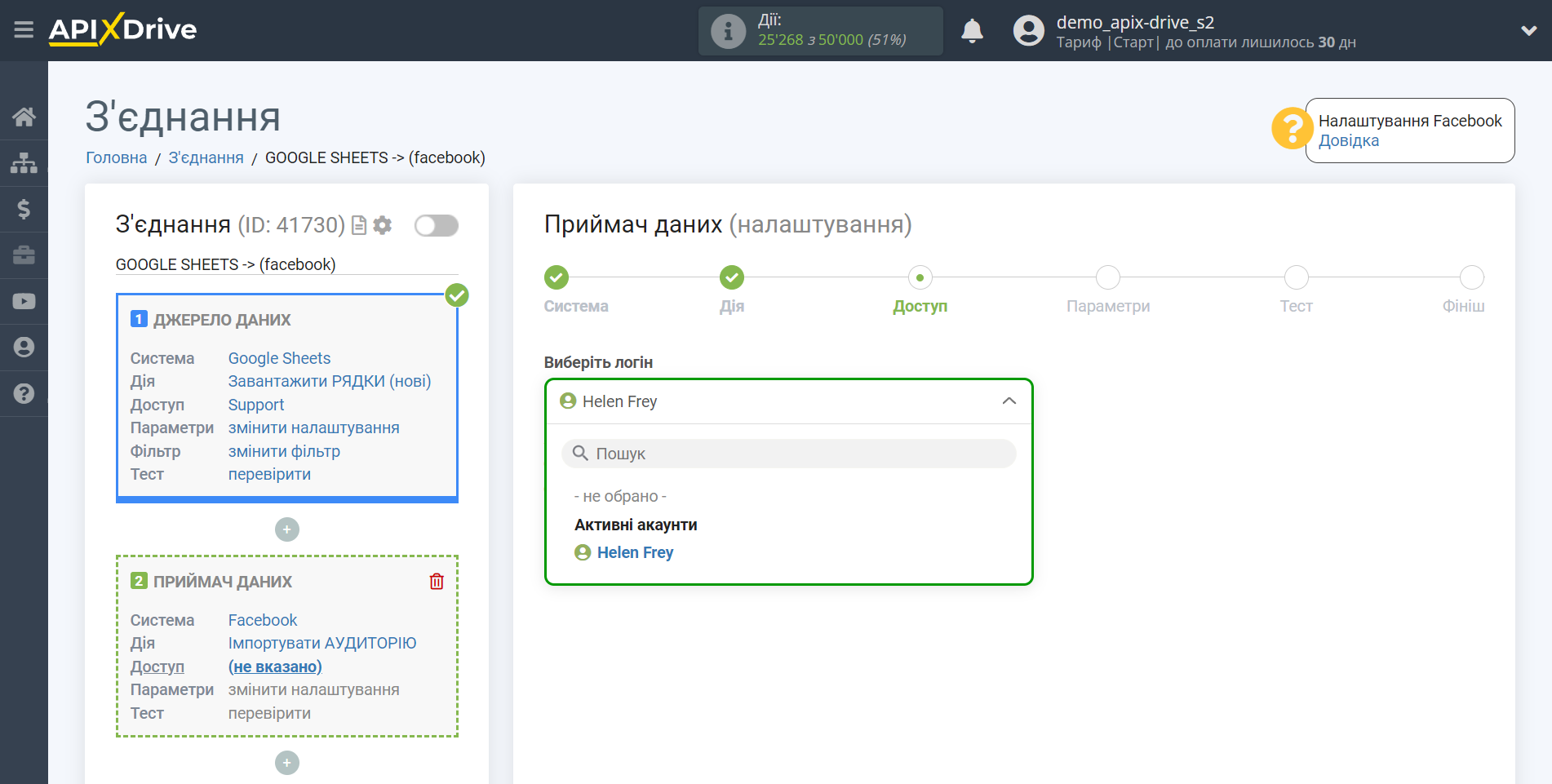This screenshot has height=784, width=1552.
Task: Open the Google Sheets system link
Action: pyautogui.click(x=279, y=358)
